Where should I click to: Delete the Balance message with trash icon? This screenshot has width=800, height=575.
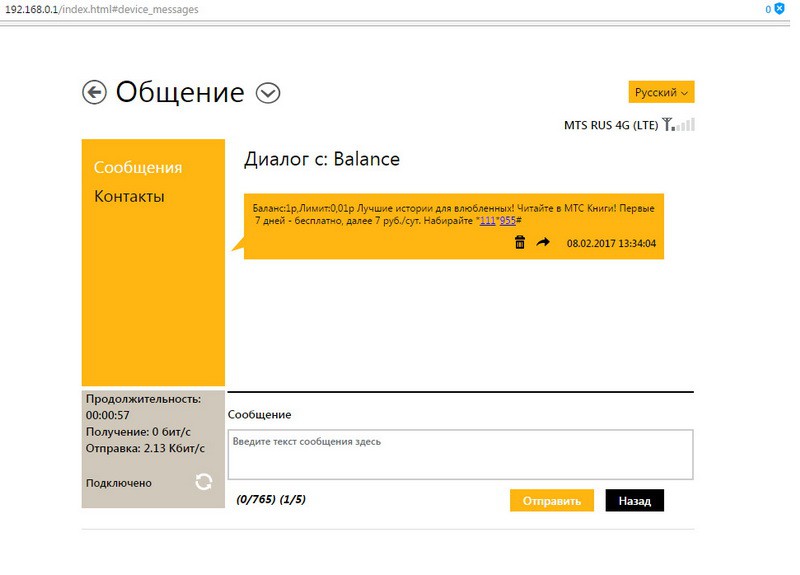[520, 243]
